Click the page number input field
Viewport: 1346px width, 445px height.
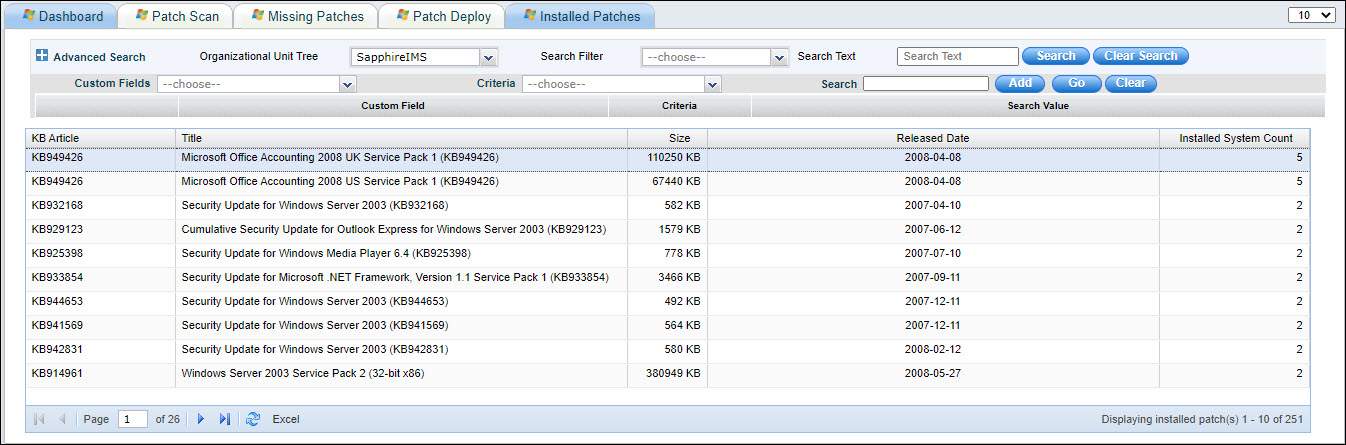tap(133, 419)
